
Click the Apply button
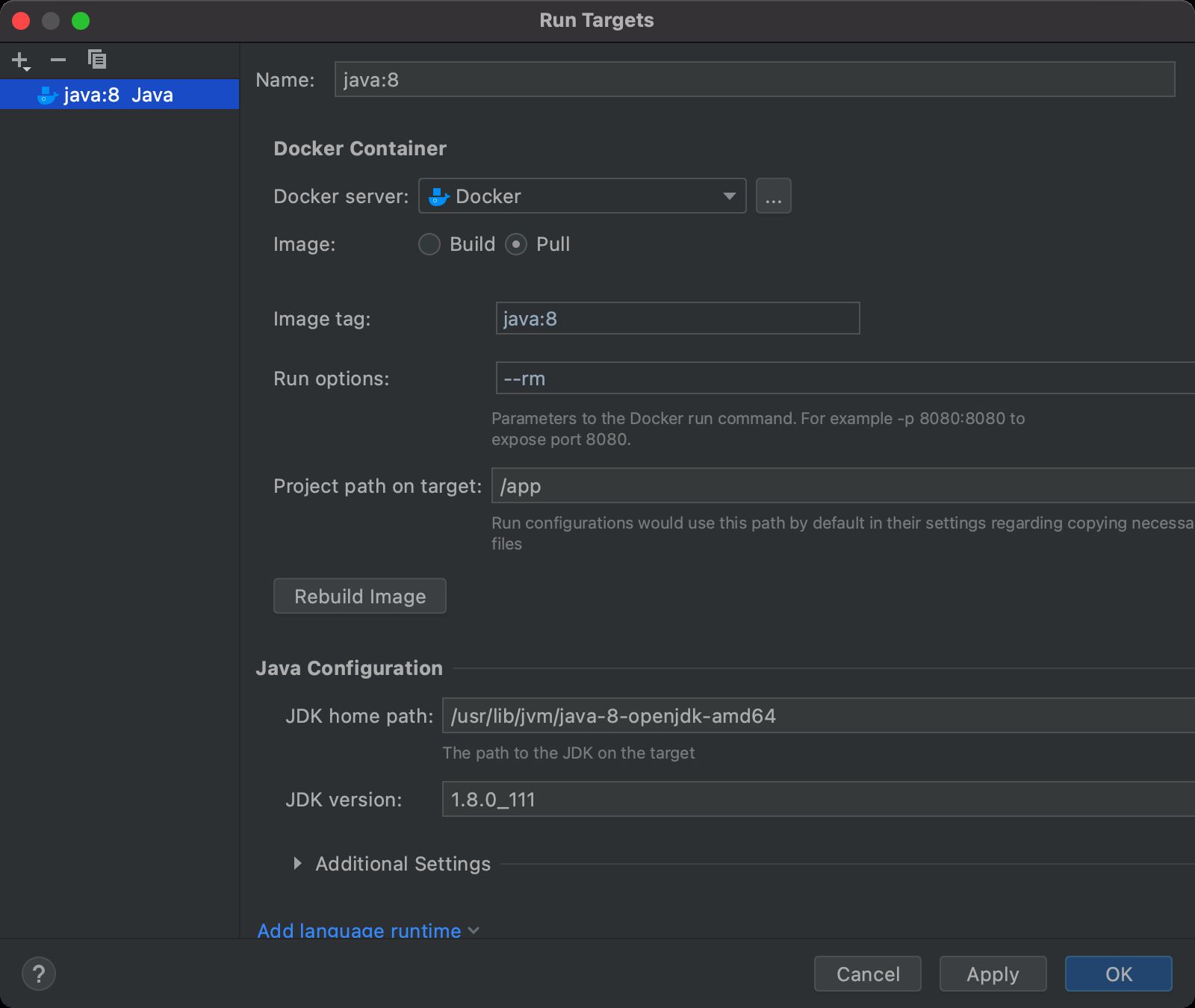(x=993, y=974)
